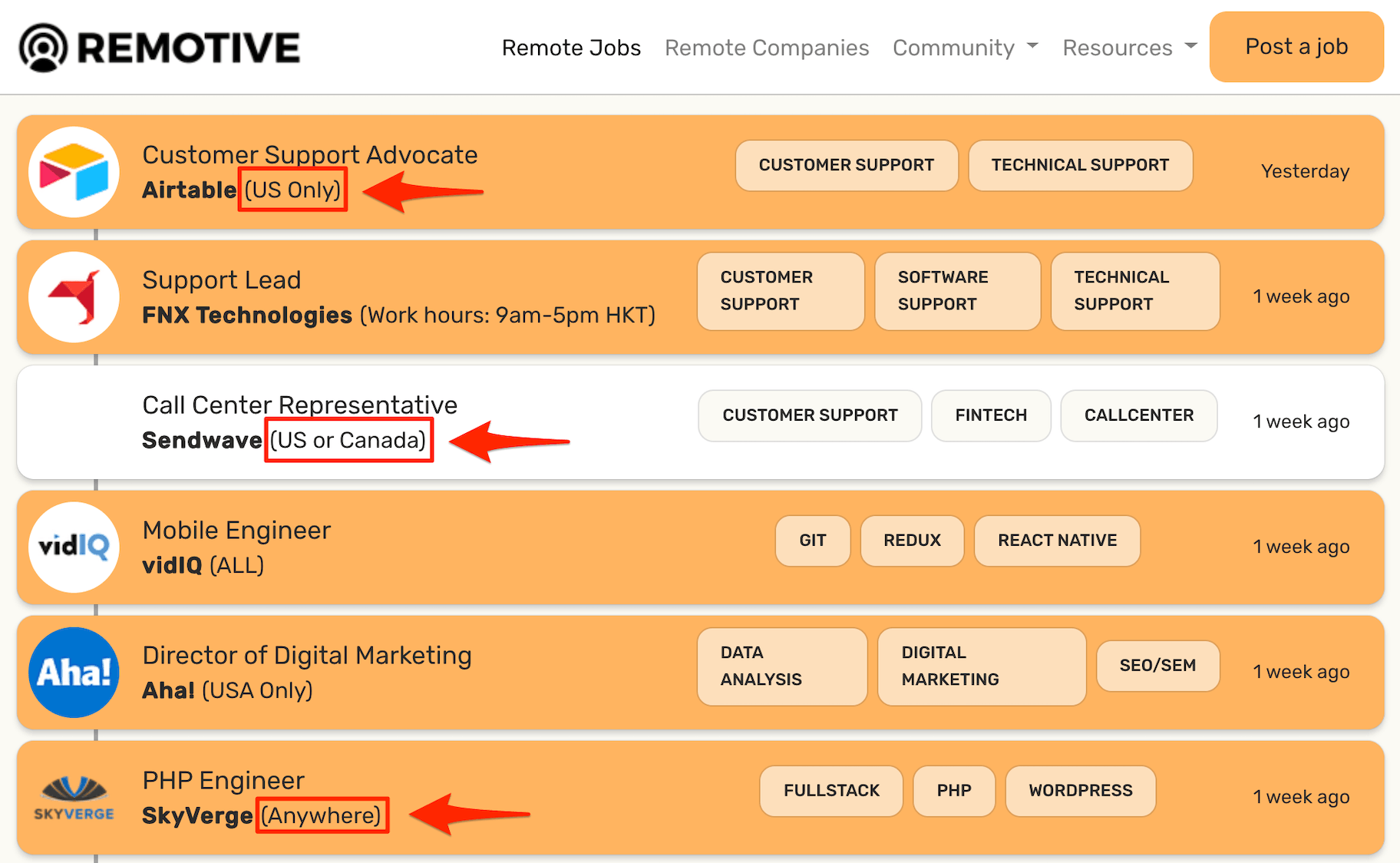1400x863 pixels.
Task: Open the Customer Support Advocate listing
Action: click(x=310, y=155)
